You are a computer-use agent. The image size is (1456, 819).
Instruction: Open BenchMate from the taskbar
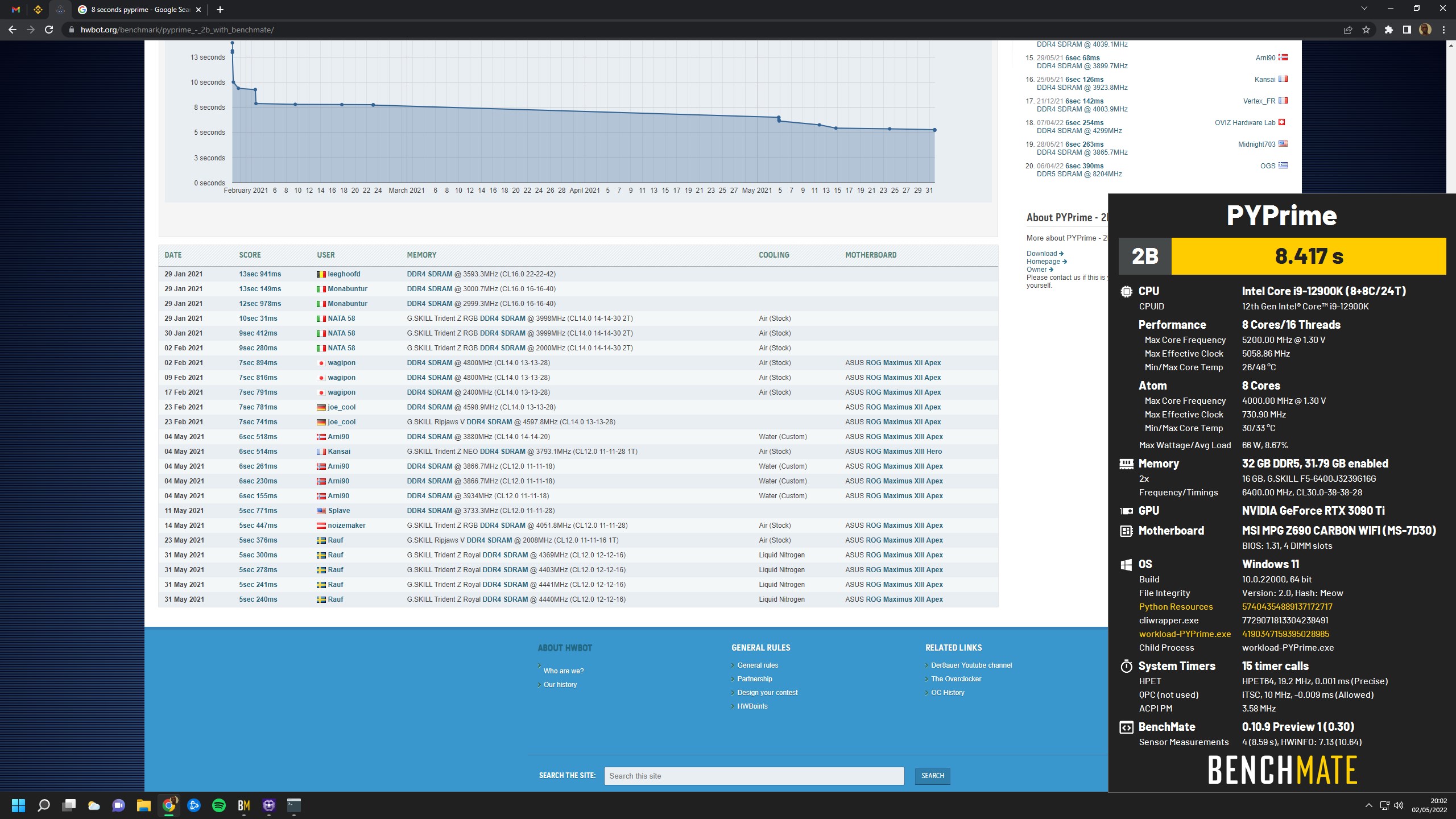coord(244,805)
